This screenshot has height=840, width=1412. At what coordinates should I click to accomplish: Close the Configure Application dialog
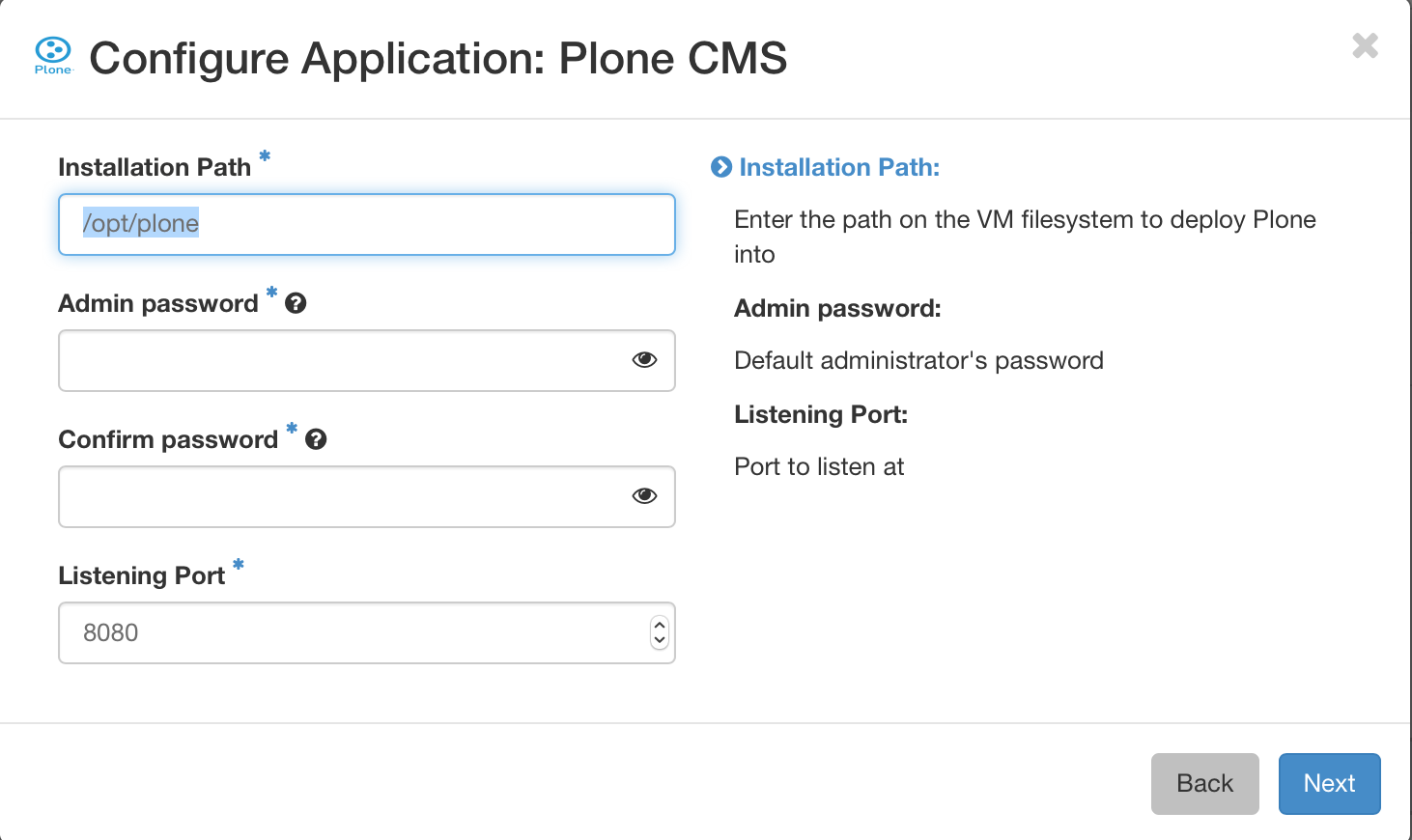[x=1365, y=45]
